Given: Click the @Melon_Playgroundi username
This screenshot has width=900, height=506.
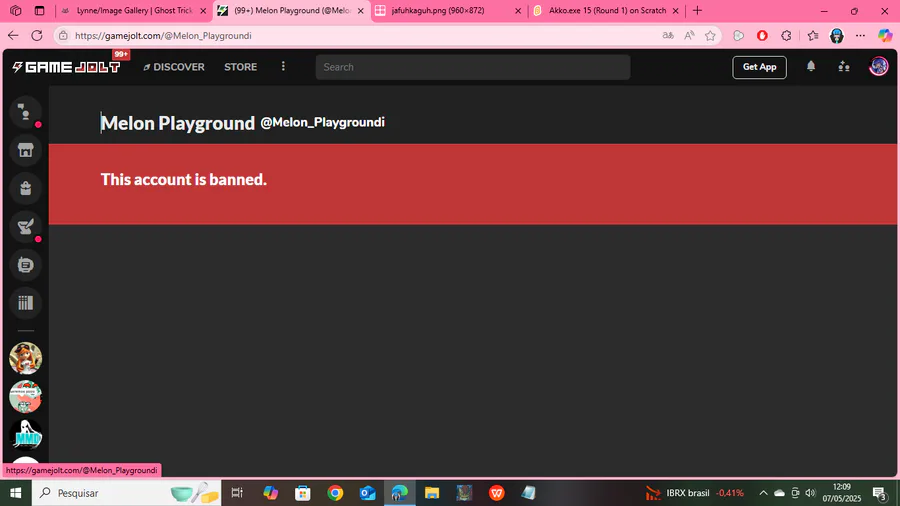Looking at the screenshot, I should [323, 122].
